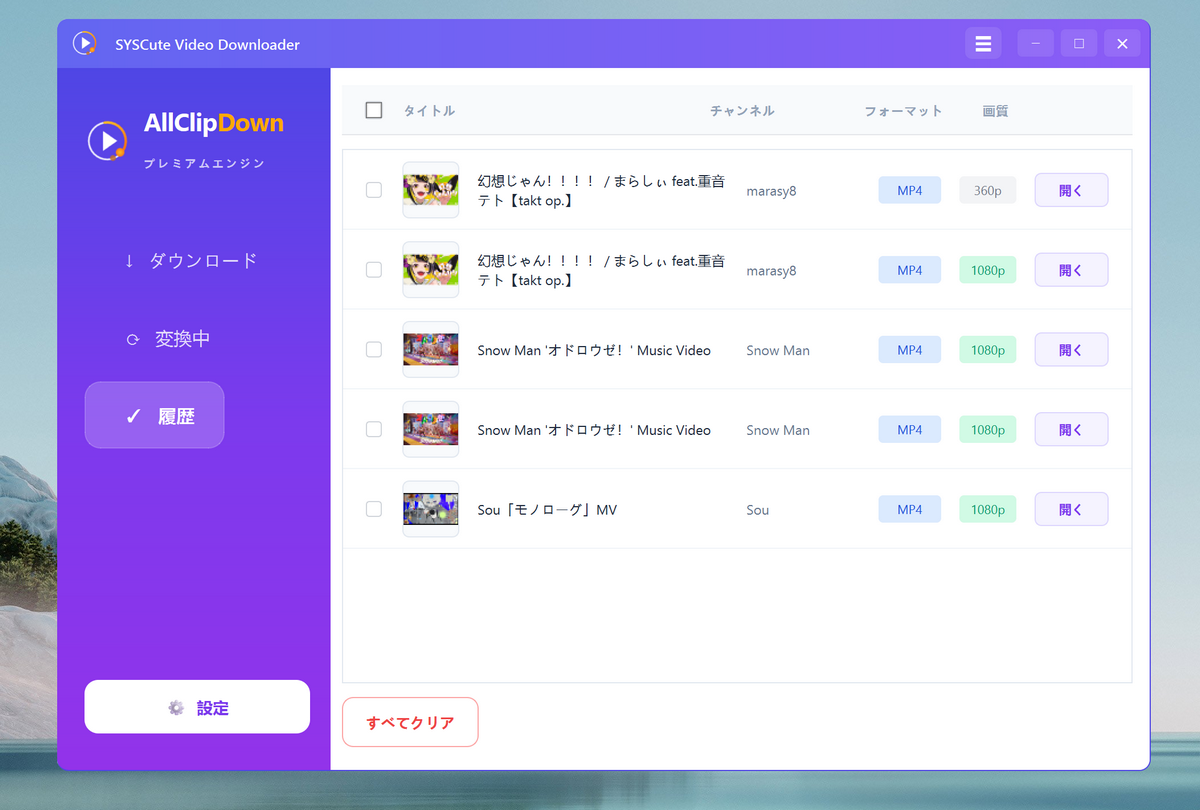The image size is (1200, 810).
Task: Tick the first Snow Man video checkbox
Action: click(x=374, y=350)
